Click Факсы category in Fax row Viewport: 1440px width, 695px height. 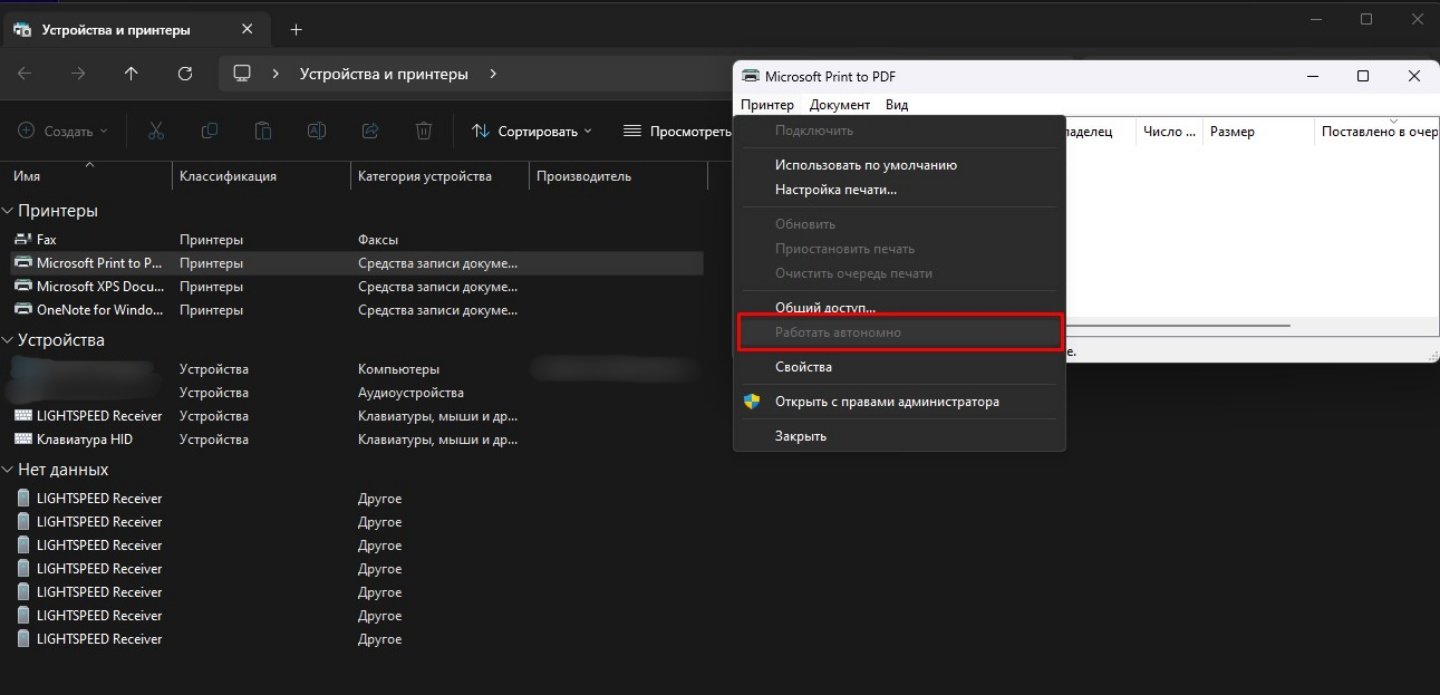378,240
